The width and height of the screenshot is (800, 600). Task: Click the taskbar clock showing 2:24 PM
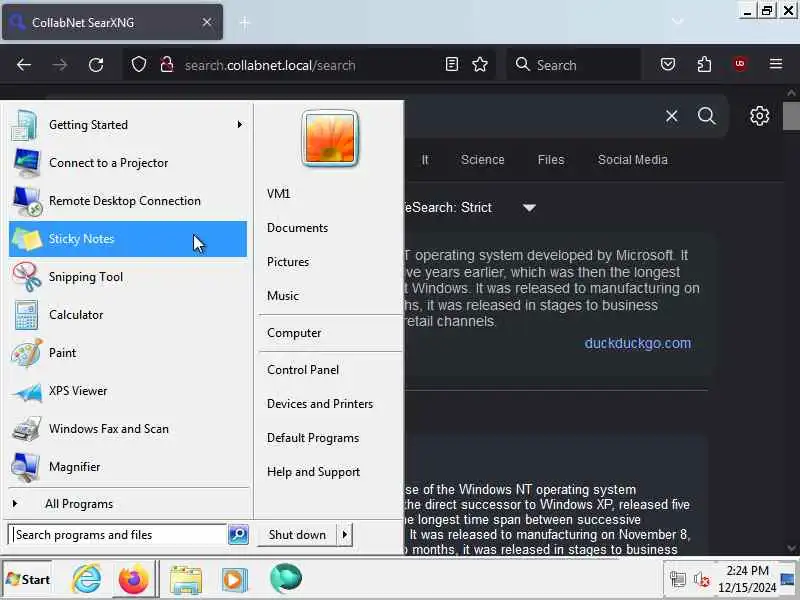[x=747, y=579]
